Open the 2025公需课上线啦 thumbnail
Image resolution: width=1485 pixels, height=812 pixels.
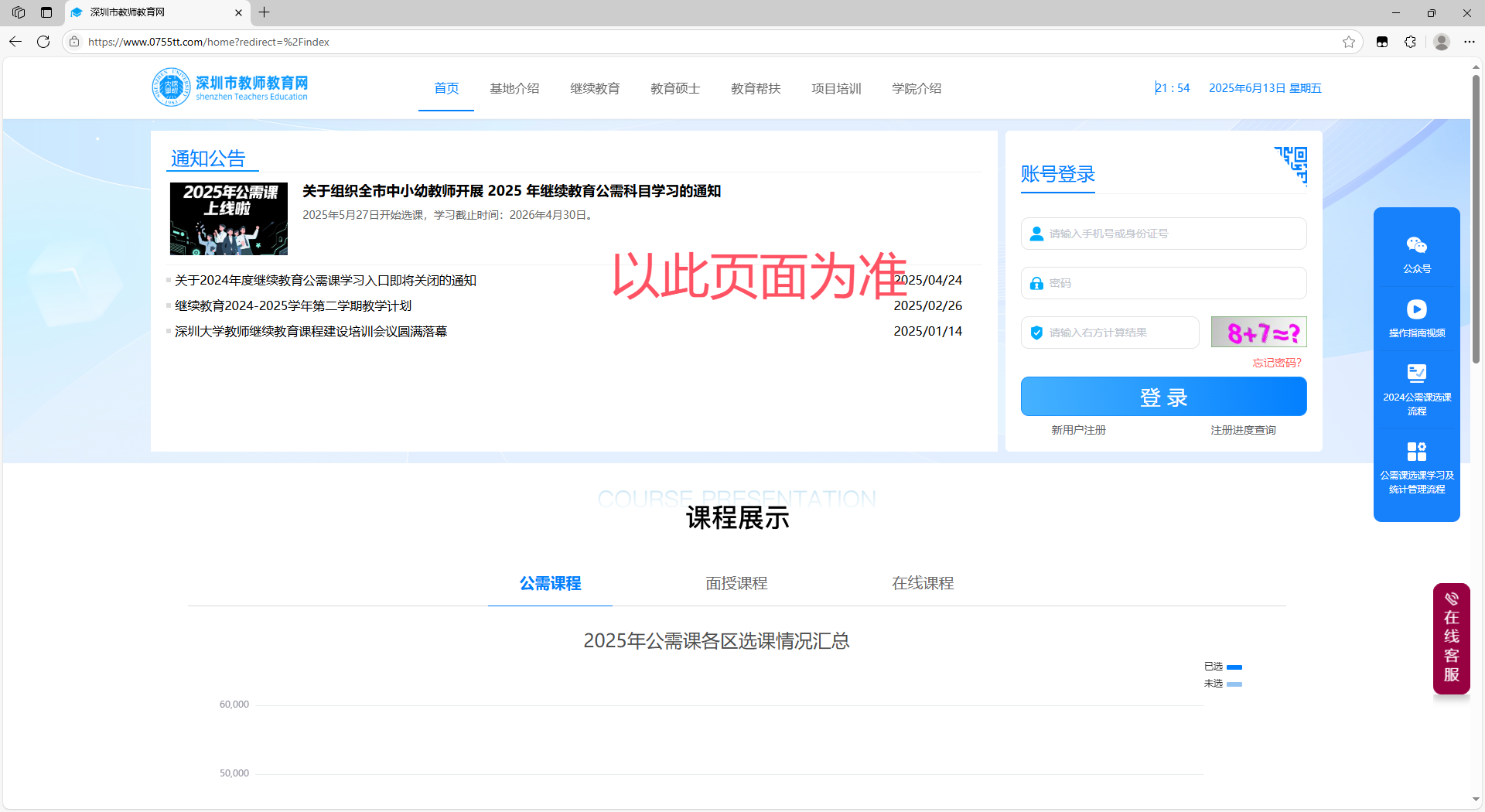(x=229, y=219)
